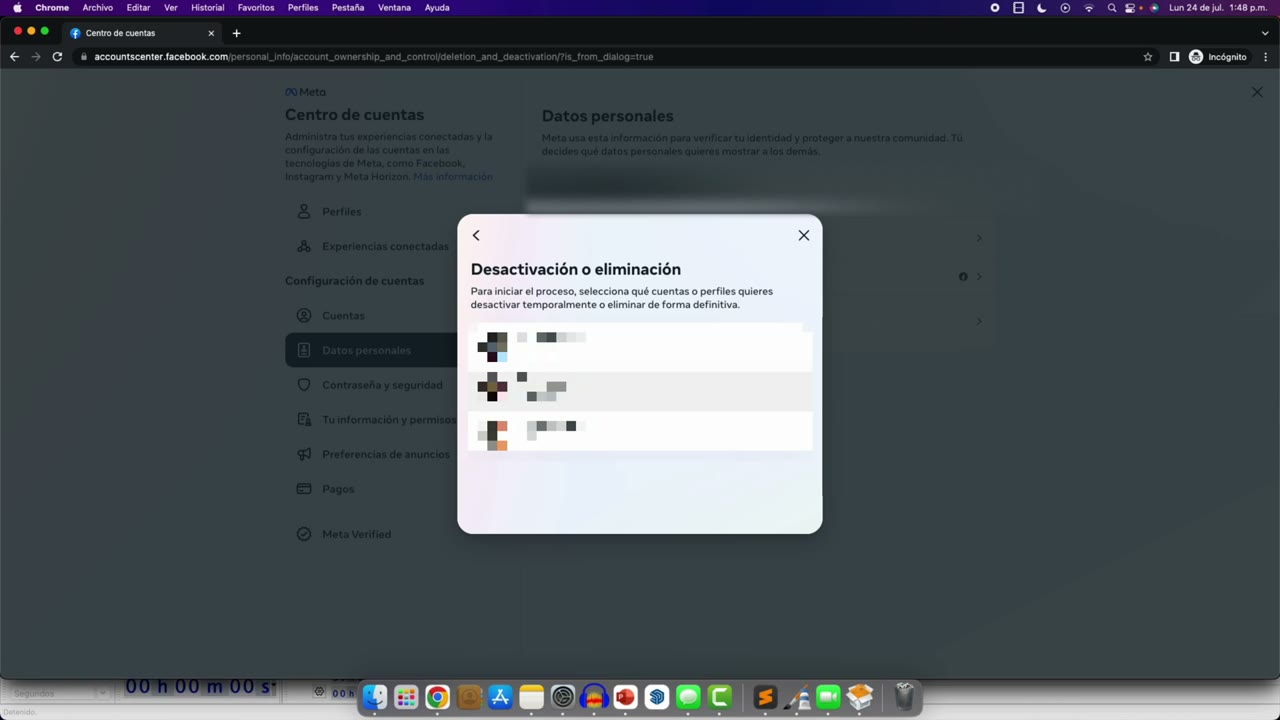This screenshot has height=720, width=1280.
Task: Click the address bar URL
Action: 374,57
